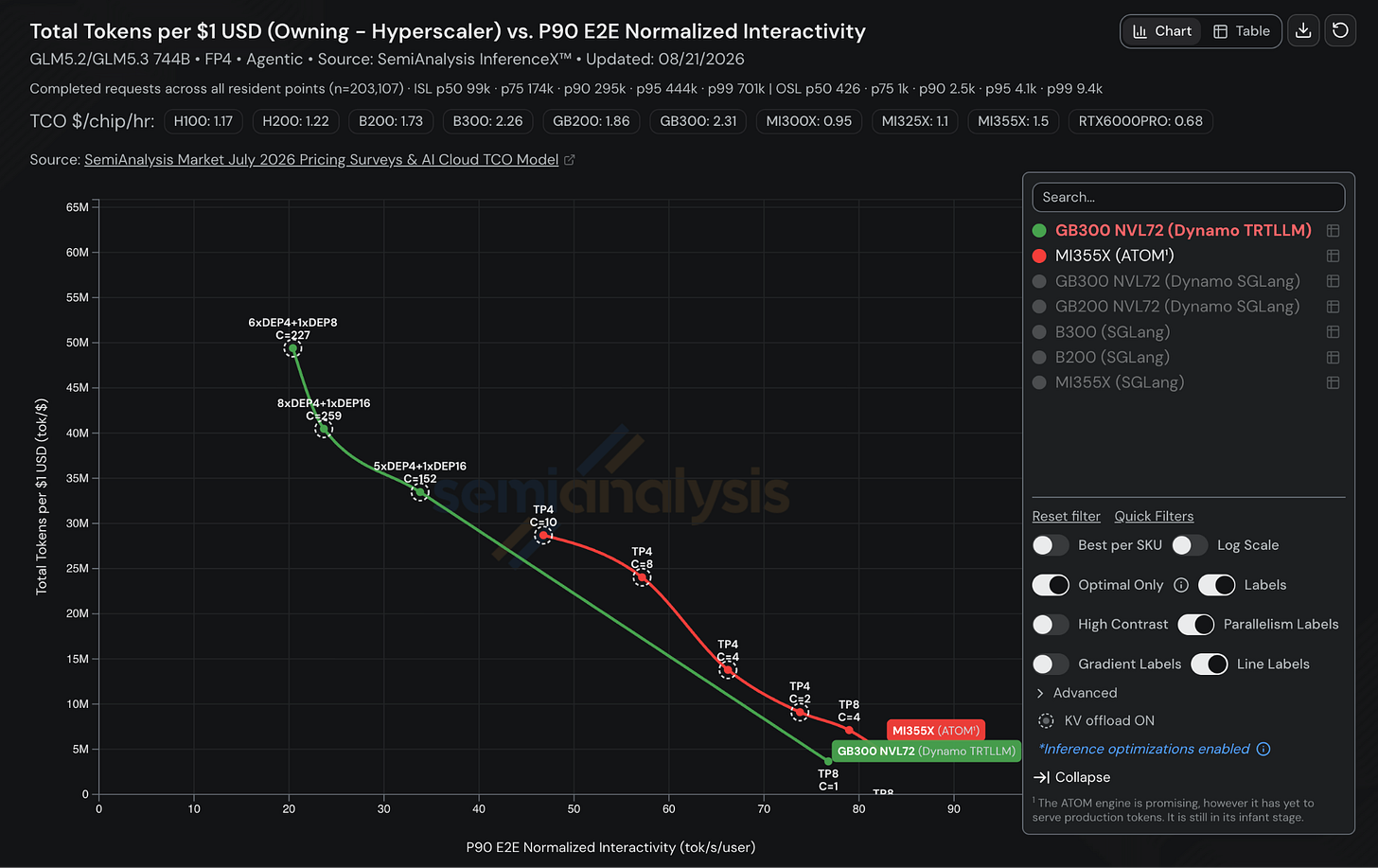
Task: Open table icon for GB300 NVL72 (Dynamo SGLang)
Action: click(x=1333, y=281)
